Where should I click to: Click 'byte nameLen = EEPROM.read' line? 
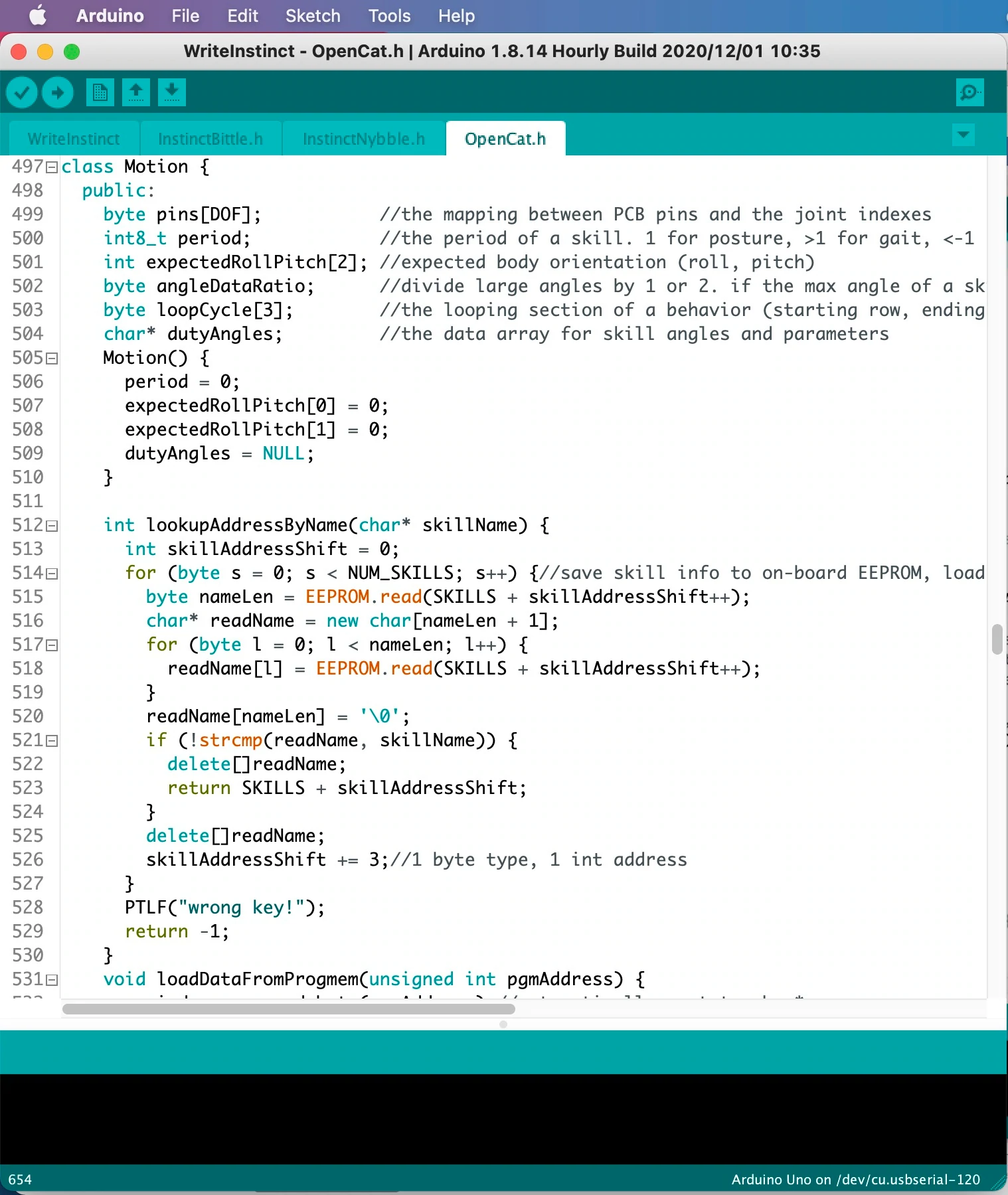[x=448, y=597]
